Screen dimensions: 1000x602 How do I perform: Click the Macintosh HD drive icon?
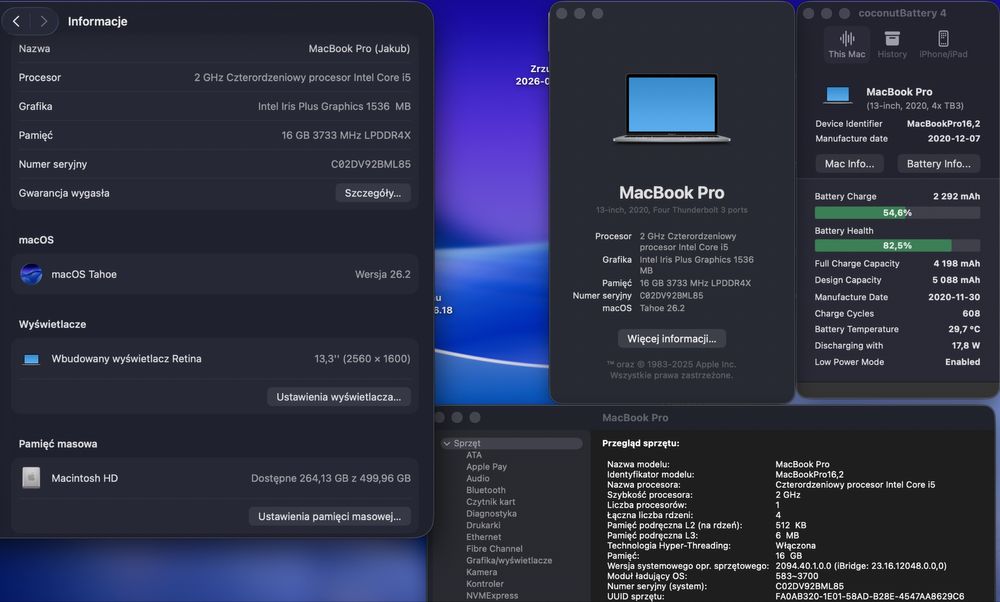tap(31, 478)
